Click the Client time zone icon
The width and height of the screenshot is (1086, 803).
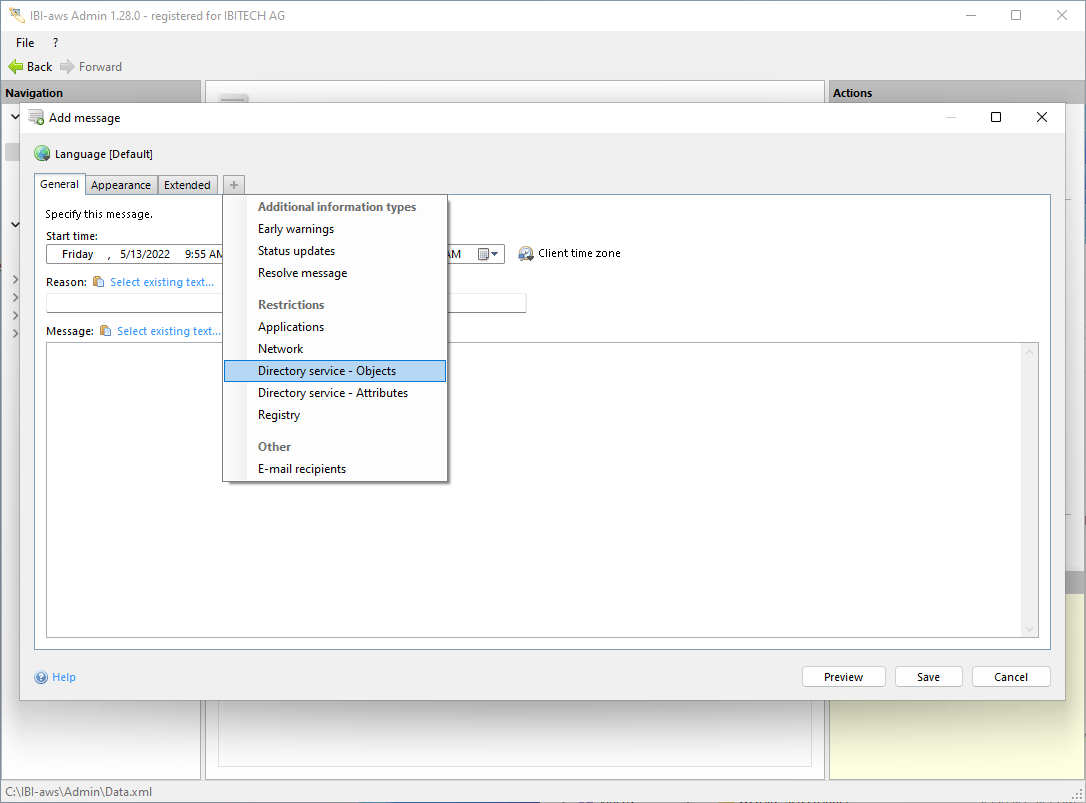(x=526, y=254)
